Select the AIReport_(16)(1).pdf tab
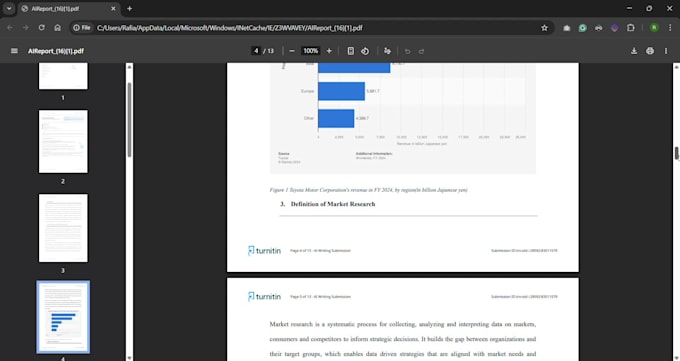The height and width of the screenshot is (361, 680). tap(69, 8)
